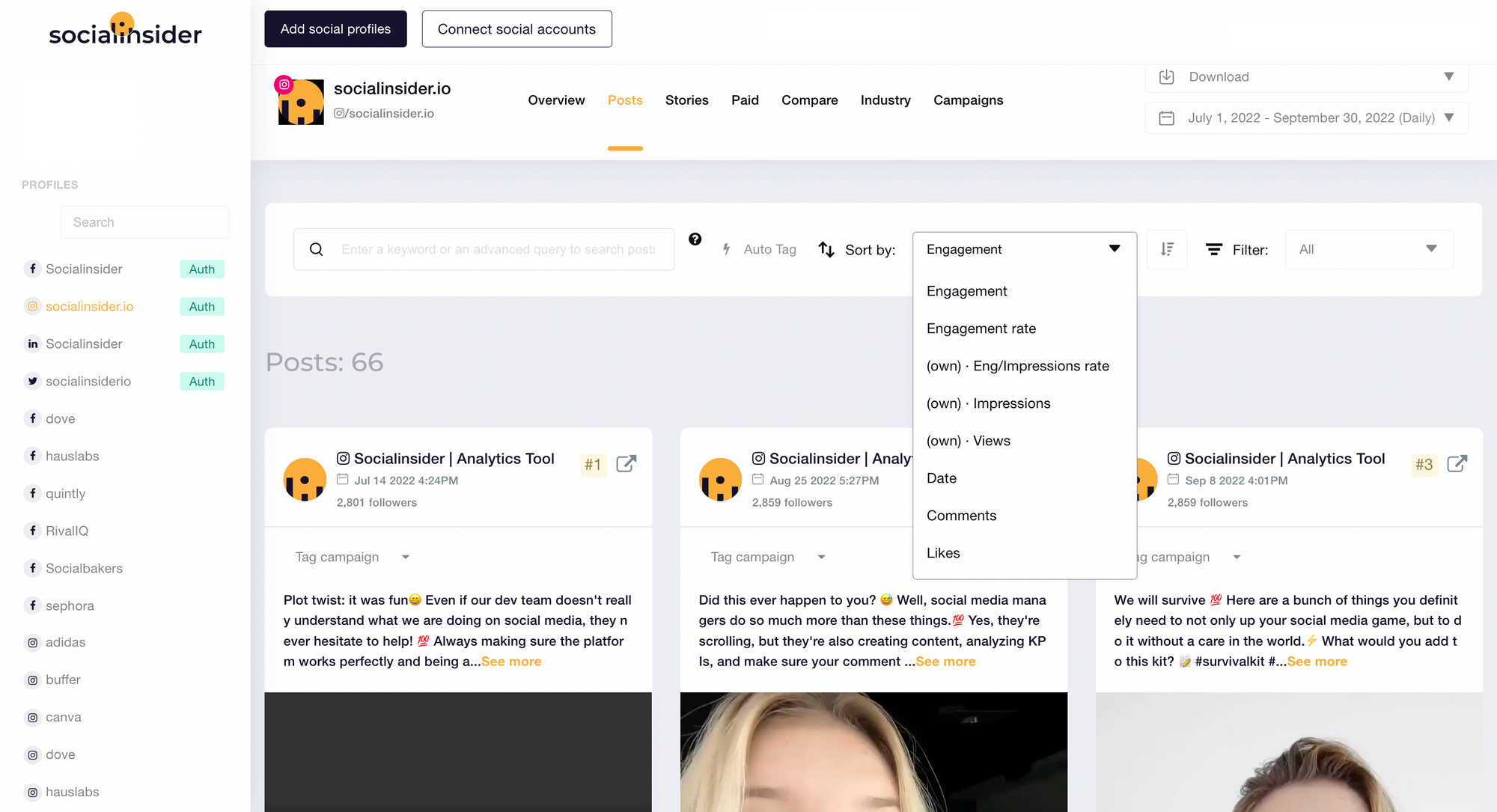Collapse the Engagement sort dropdown
This screenshot has width=1497, height=812.
[1025, 249]
